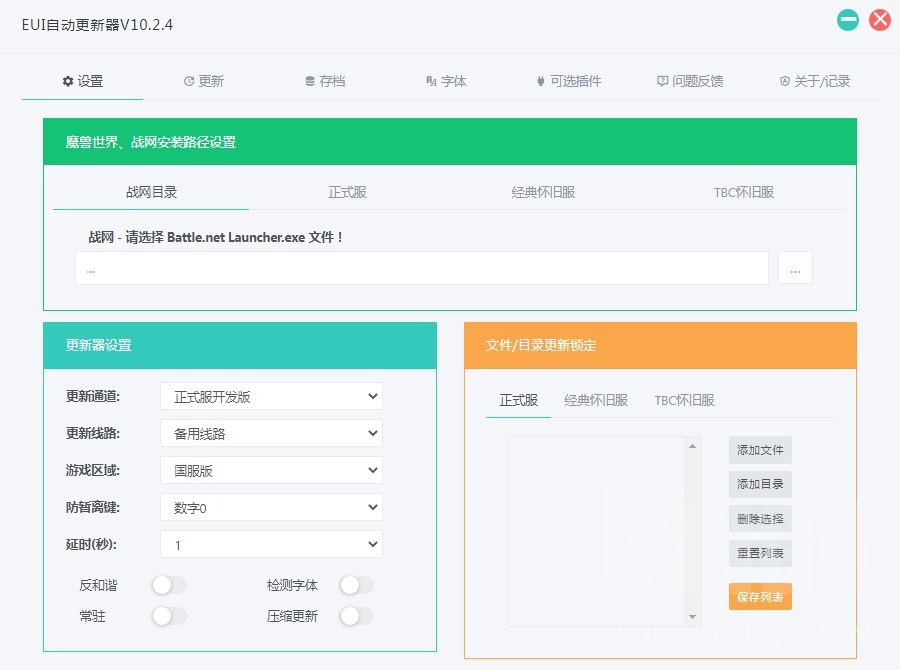Open the 更新通道 dropdown showing 正式服开发版
Screen dimensions: 900x670
click(270, 396)
